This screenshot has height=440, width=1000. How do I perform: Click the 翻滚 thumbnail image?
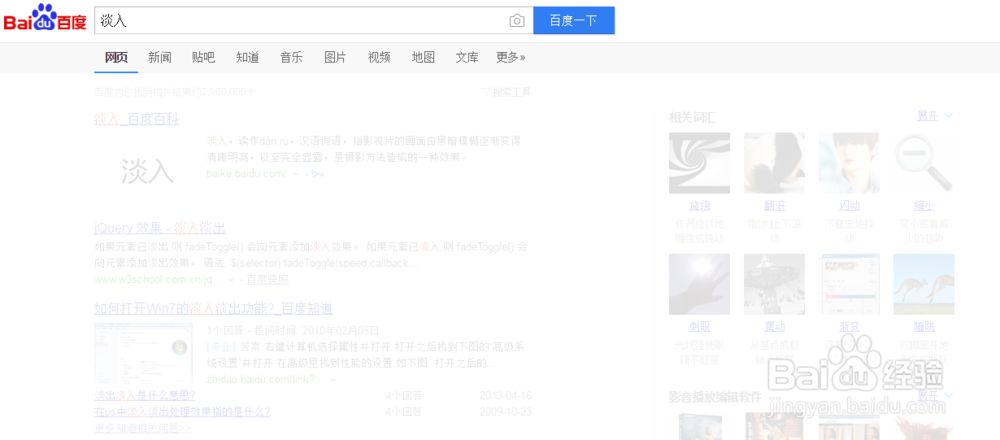click(x=774, y=163)
